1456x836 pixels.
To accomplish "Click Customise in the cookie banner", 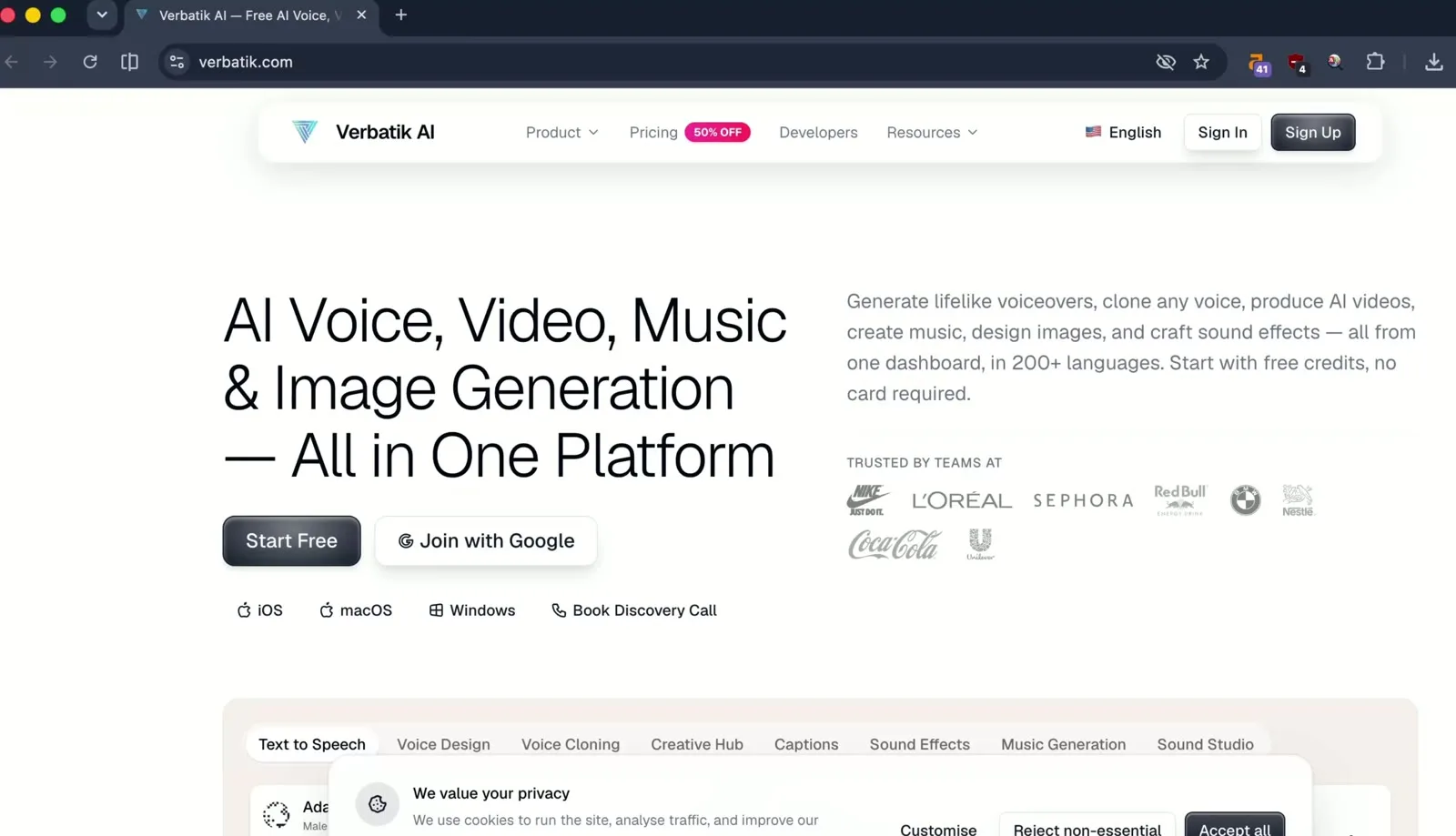I will pos(938,829).
